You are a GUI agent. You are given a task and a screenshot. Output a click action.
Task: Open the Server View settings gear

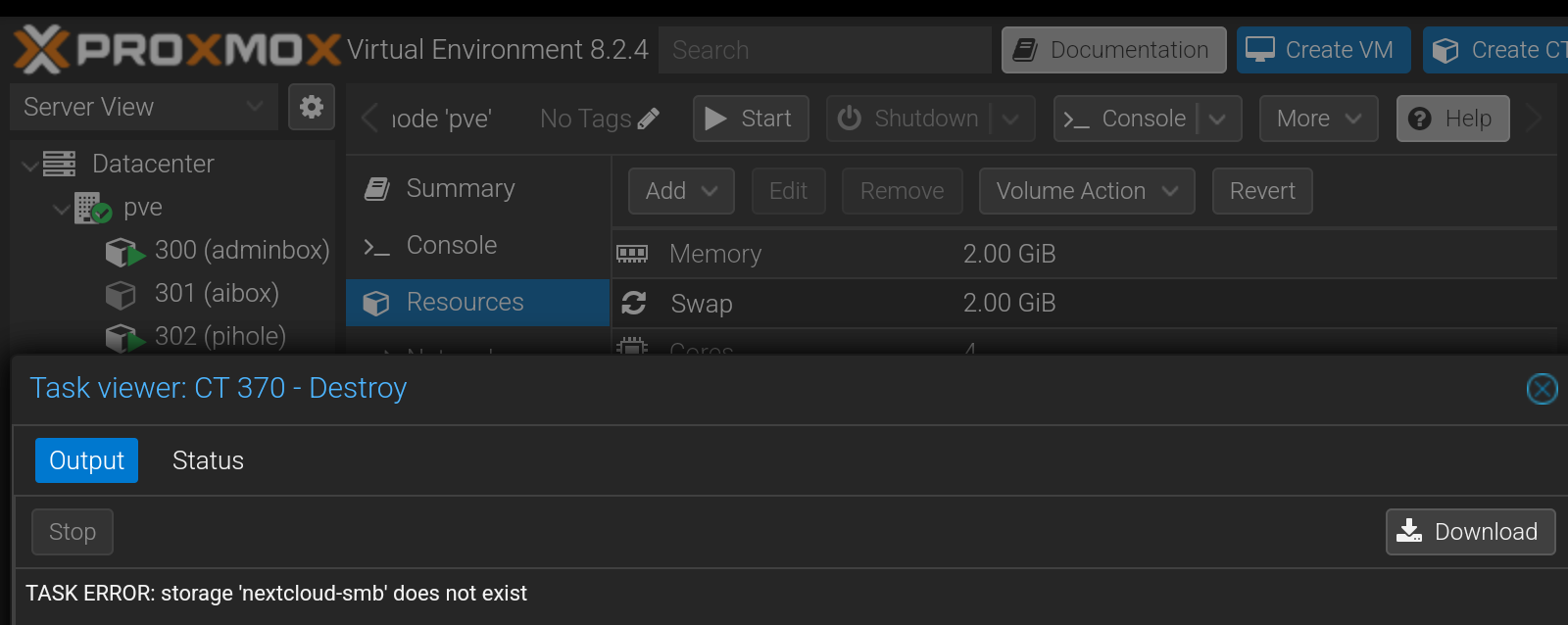click(x=312, y=107)
